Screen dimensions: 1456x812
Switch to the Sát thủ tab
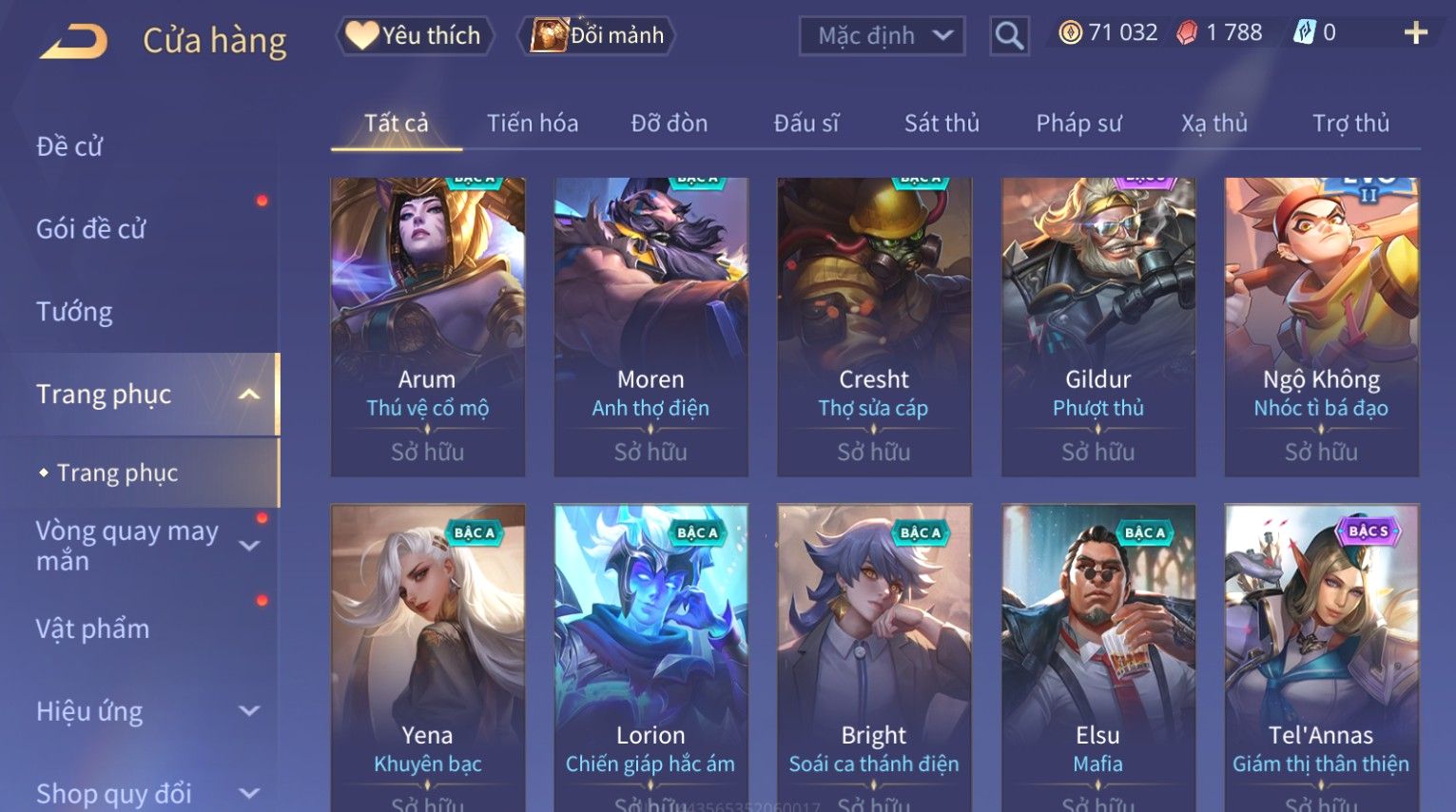point(941,124)
